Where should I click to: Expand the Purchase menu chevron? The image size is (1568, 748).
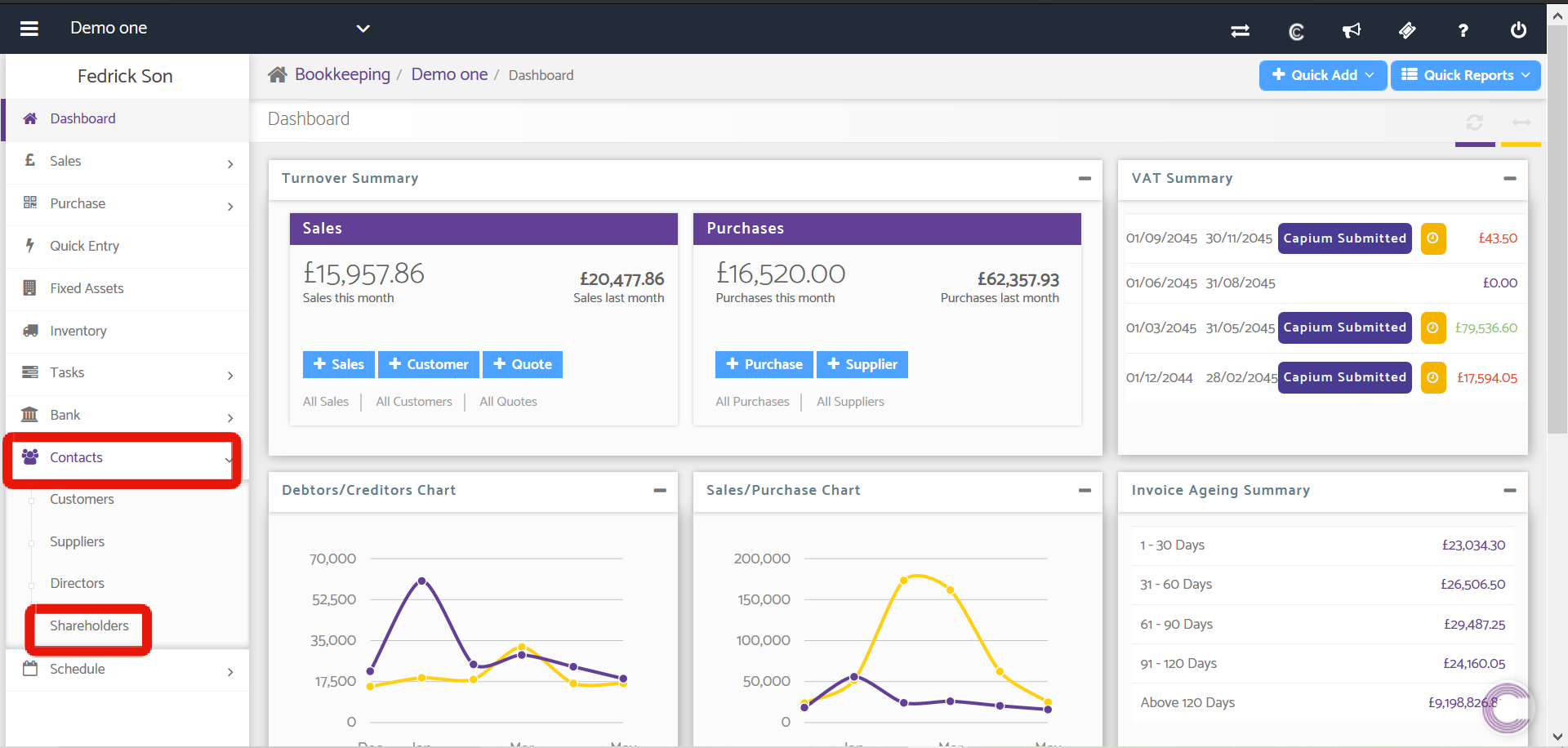(x=230, y=207)
